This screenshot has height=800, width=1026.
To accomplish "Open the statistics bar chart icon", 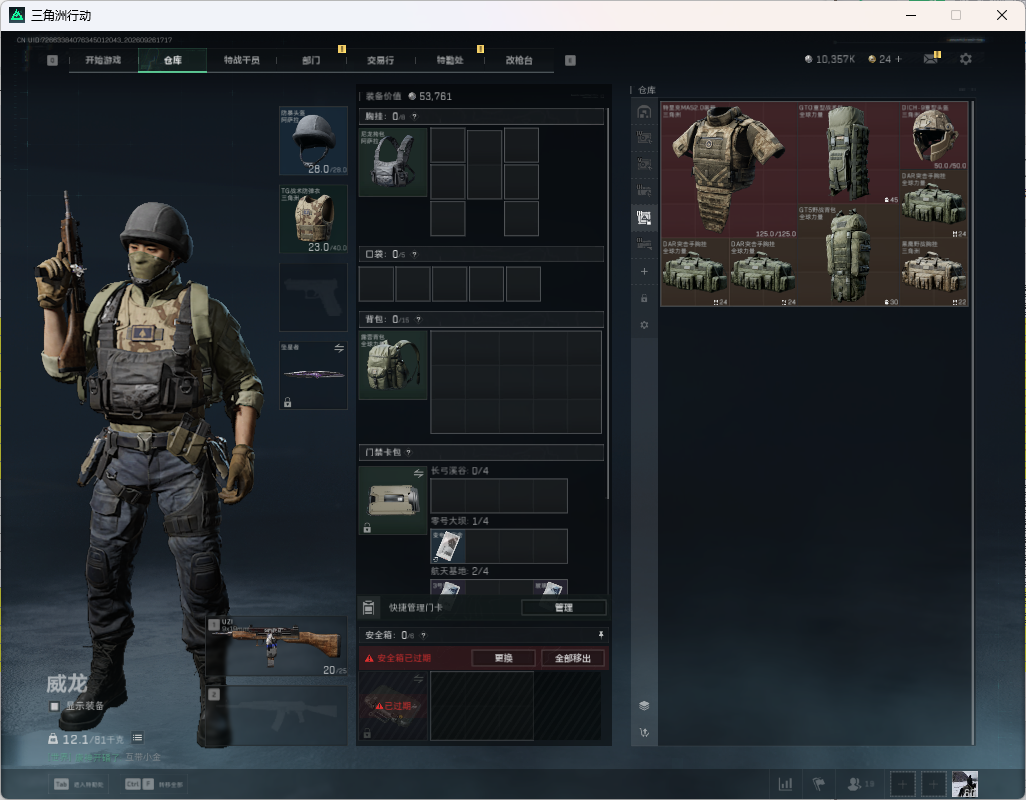I will click(785, 784).
